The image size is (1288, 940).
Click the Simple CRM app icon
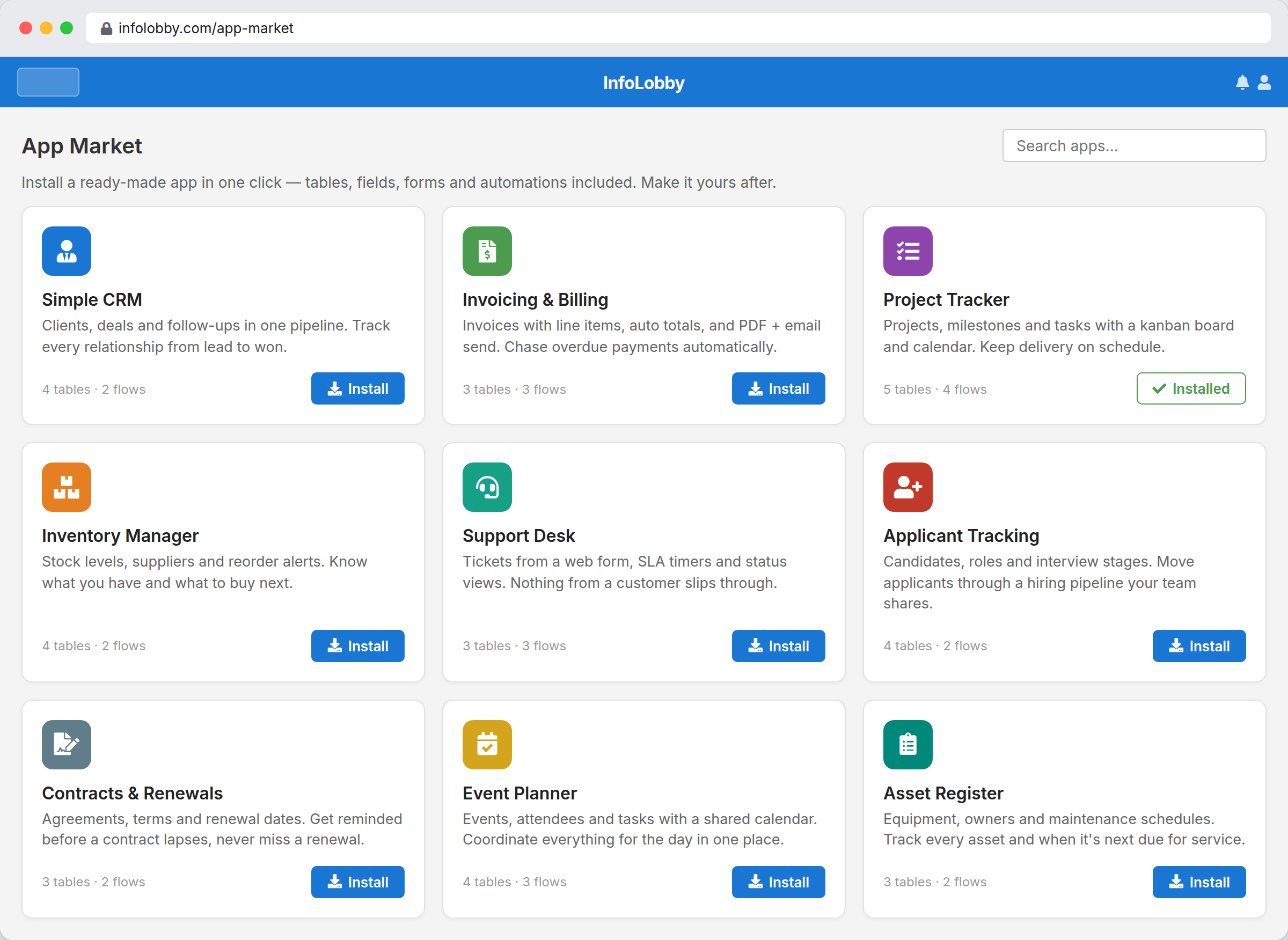click(x=67, y=251)
